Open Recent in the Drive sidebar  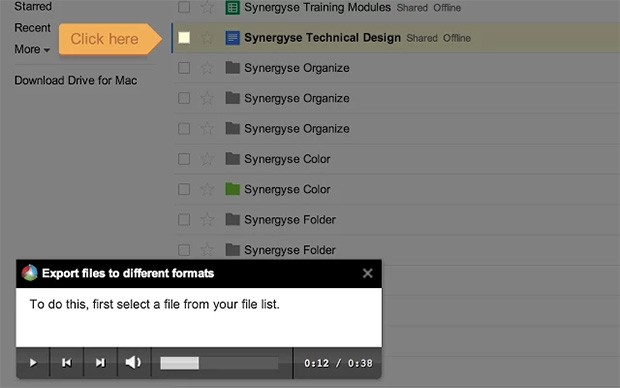[32, 28]
